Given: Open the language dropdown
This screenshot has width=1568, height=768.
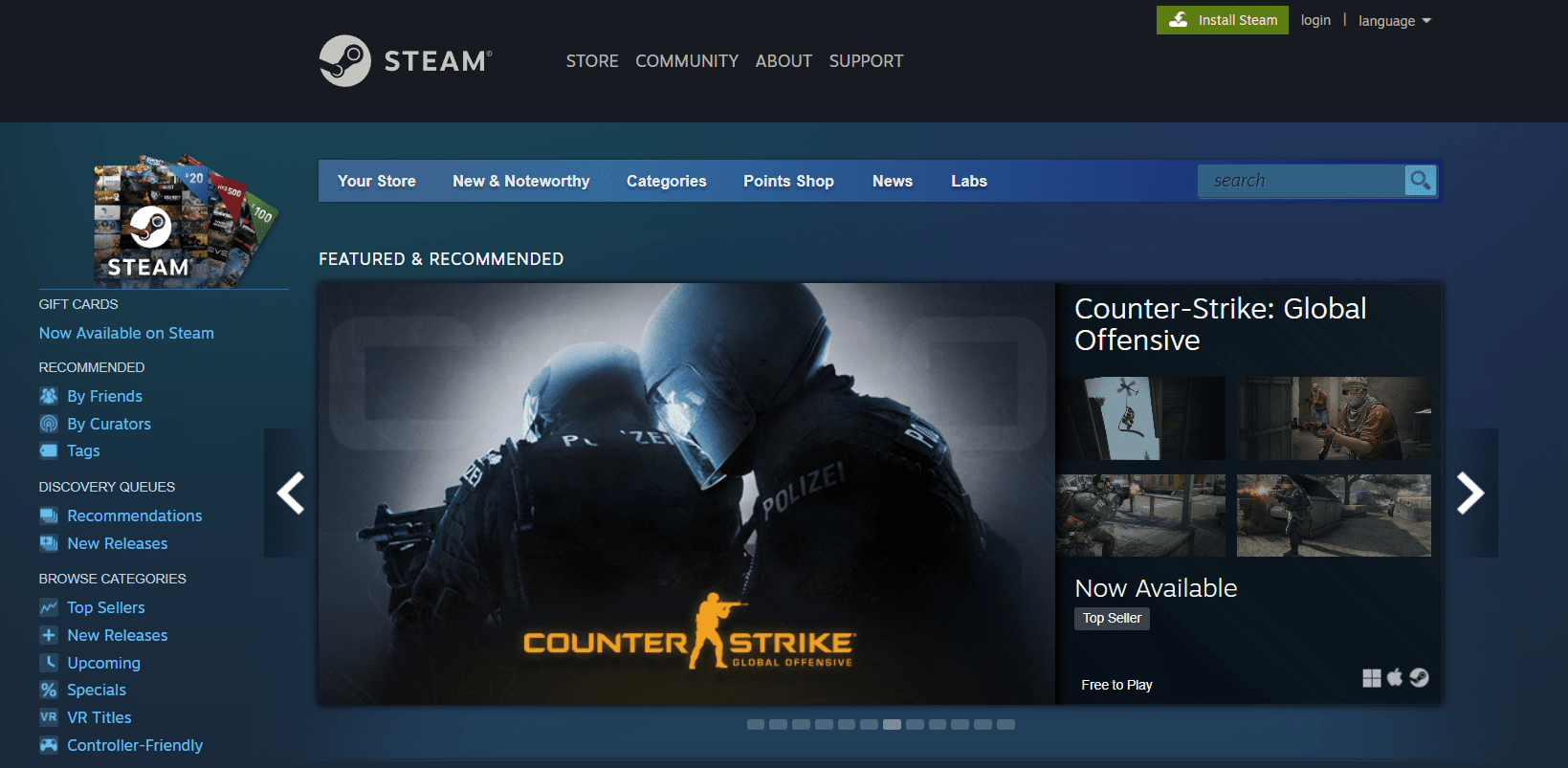Looking at the screenshot, I should pos(1395,21).
